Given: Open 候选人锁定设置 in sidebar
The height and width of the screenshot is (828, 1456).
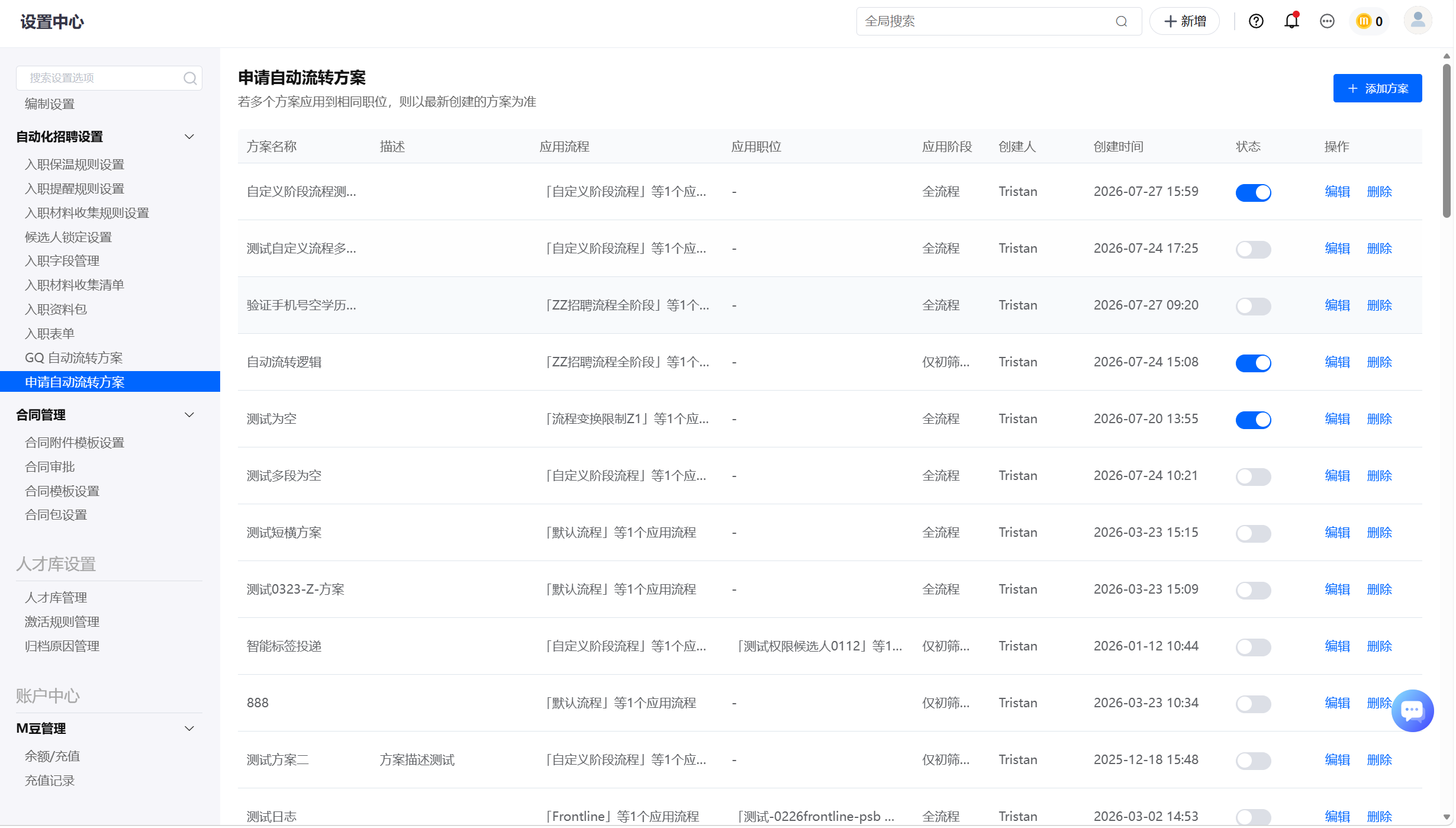Looking at the screenshot, I should pyautogui.click(x=69, y=237).
